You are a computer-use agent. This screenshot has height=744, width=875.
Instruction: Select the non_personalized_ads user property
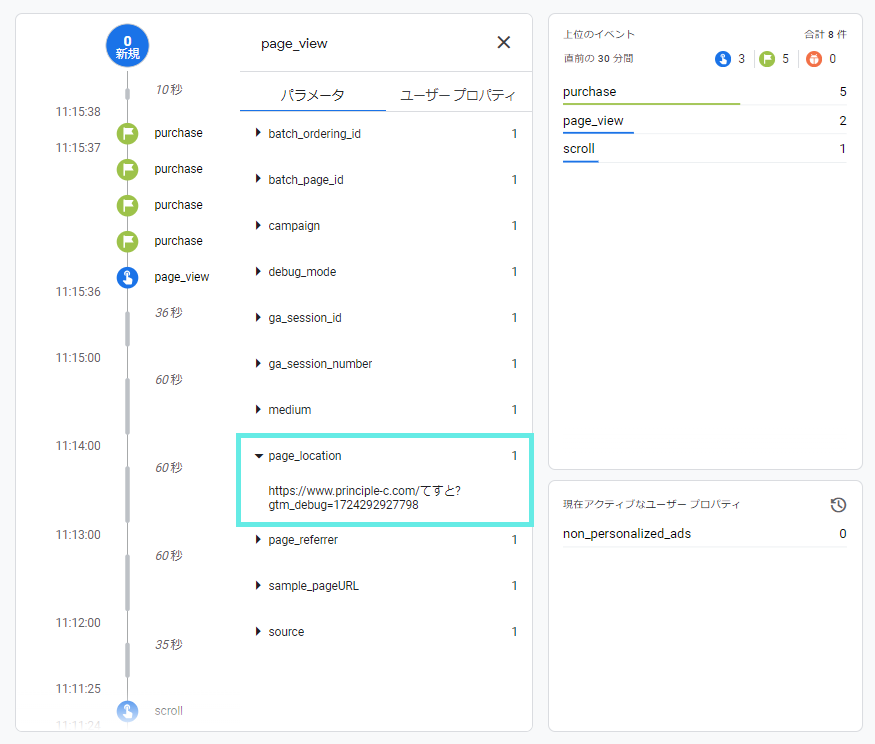(627, 534)
